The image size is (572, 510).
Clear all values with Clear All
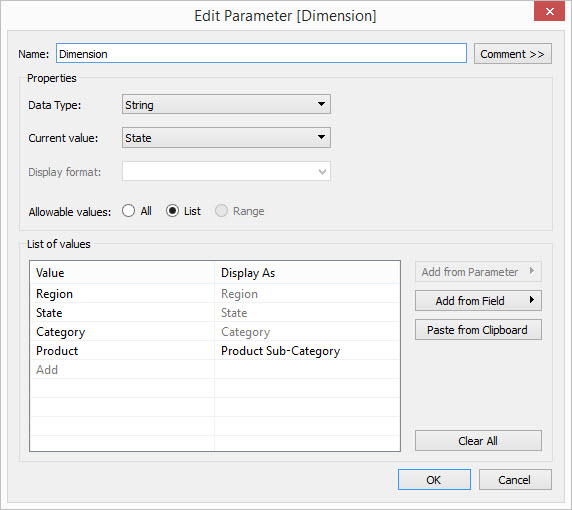pos(478,441)
